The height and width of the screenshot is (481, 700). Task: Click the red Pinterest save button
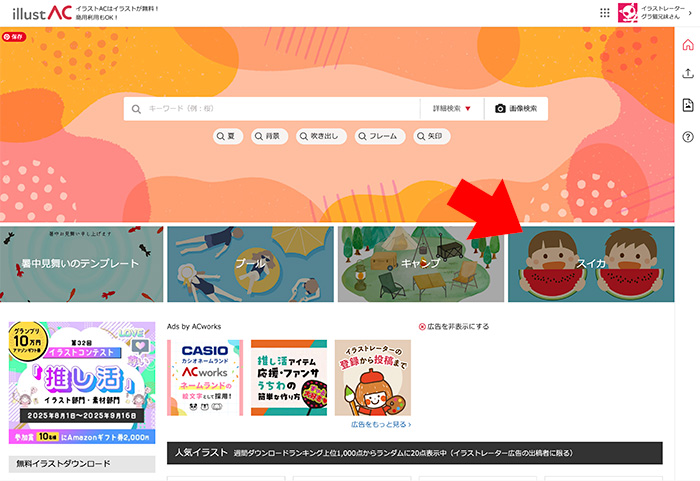[14, 36]
